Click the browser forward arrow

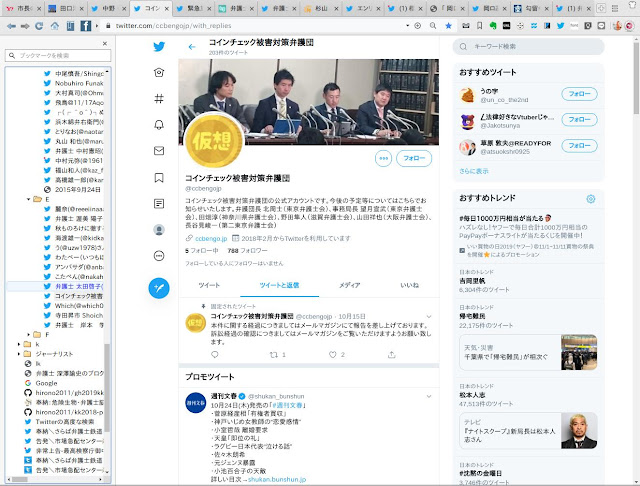pyautogui.click(x=25, y=26)
